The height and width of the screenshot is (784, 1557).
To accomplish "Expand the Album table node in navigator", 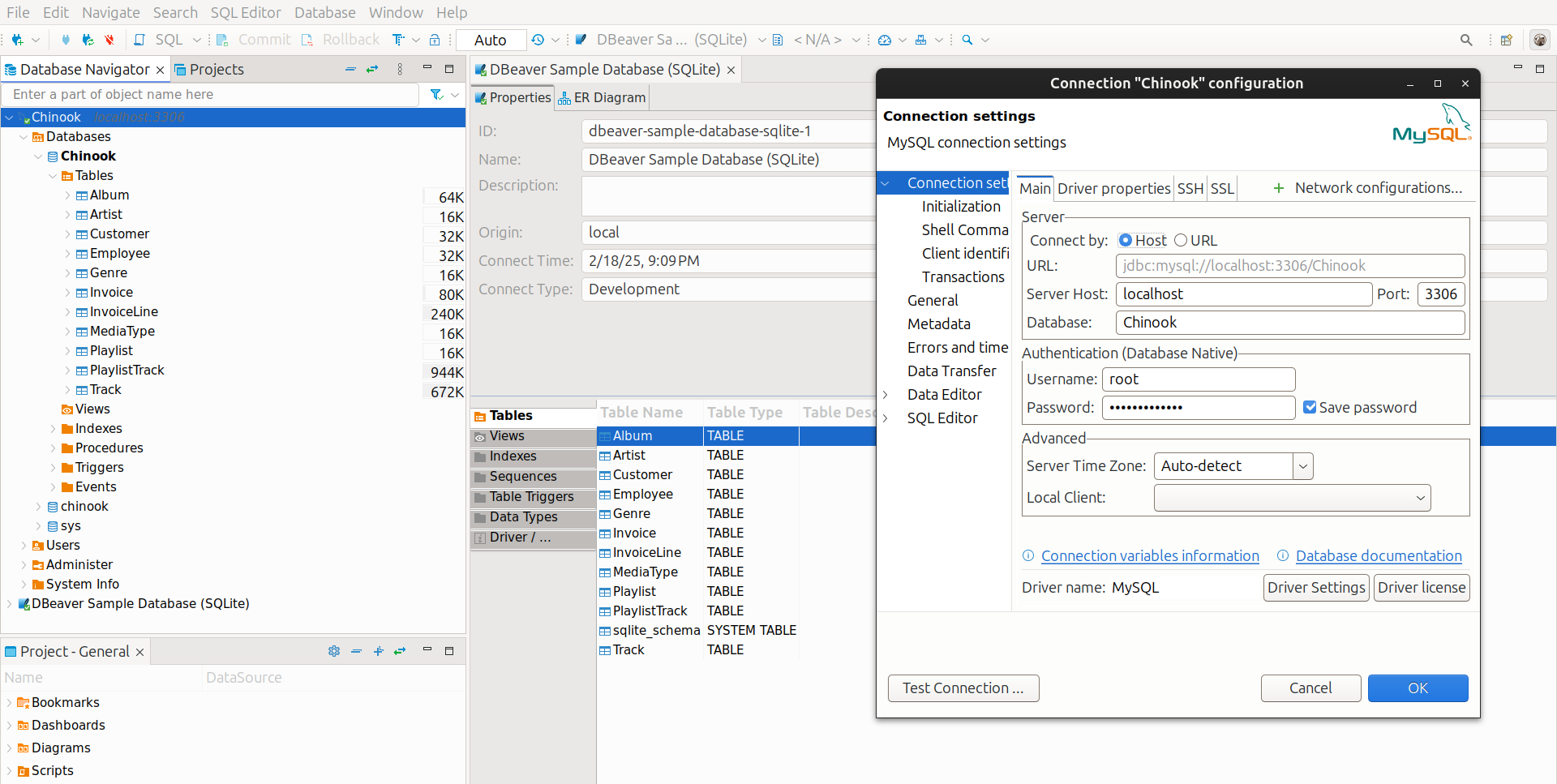I will pyautogui.click(x=67, y=195).
